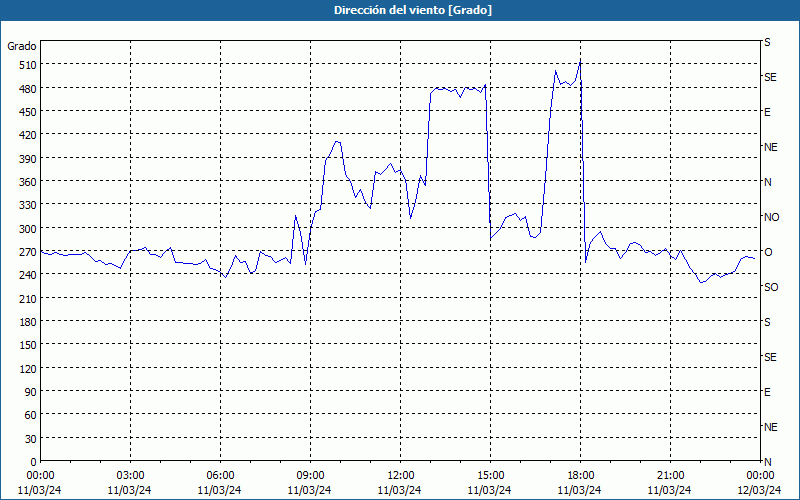This screenshot has height=500, width=800.
Task: Click the 'SE' compass label near 120 level
Action: click(x=770, y=357)
